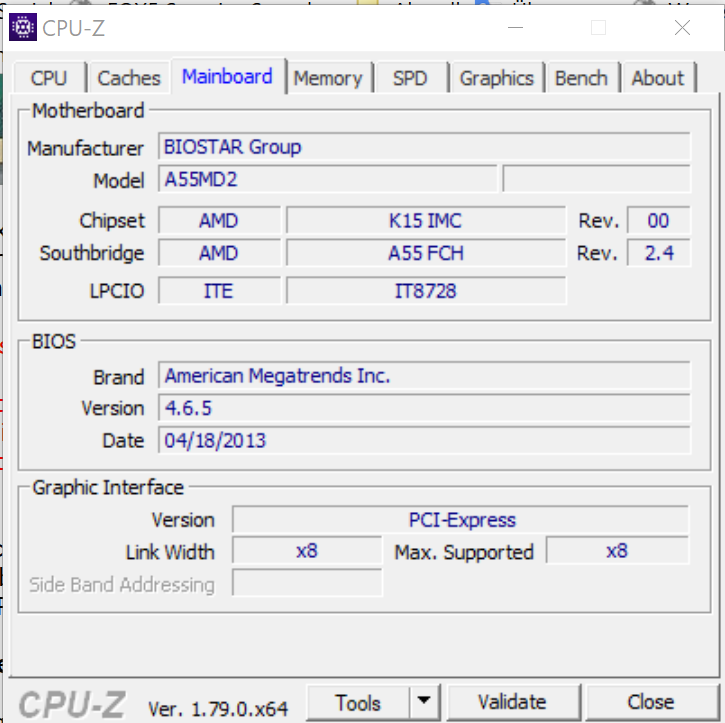Expand the Tools dropdown arrow
This screenshot has height=723, width=725.
pyautogui.click(x=424, y=703)
